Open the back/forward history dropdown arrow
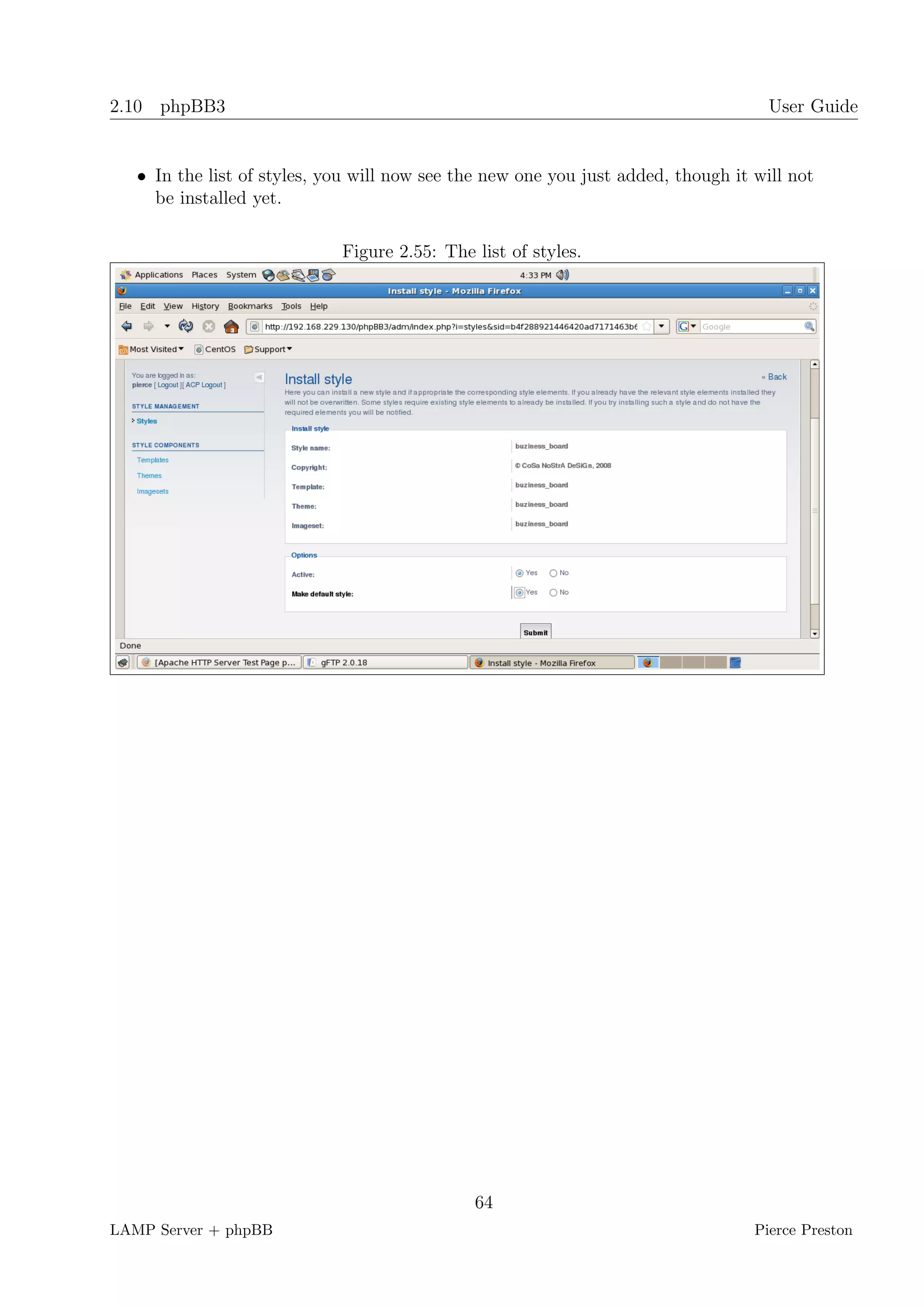Image resolution: width=924 pixels, height=1307 pixels. [166, 326]
